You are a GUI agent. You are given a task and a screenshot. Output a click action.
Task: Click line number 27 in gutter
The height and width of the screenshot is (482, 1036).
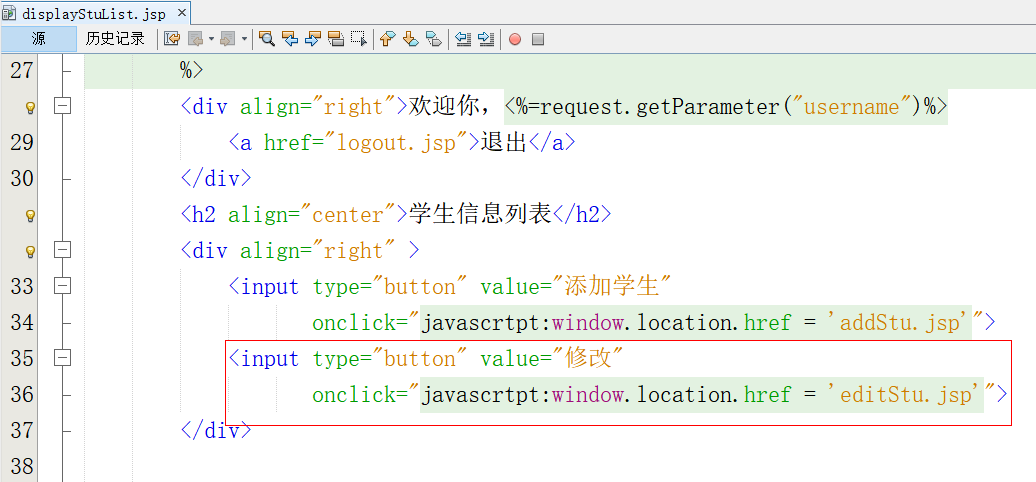click(x=22, y=71)
